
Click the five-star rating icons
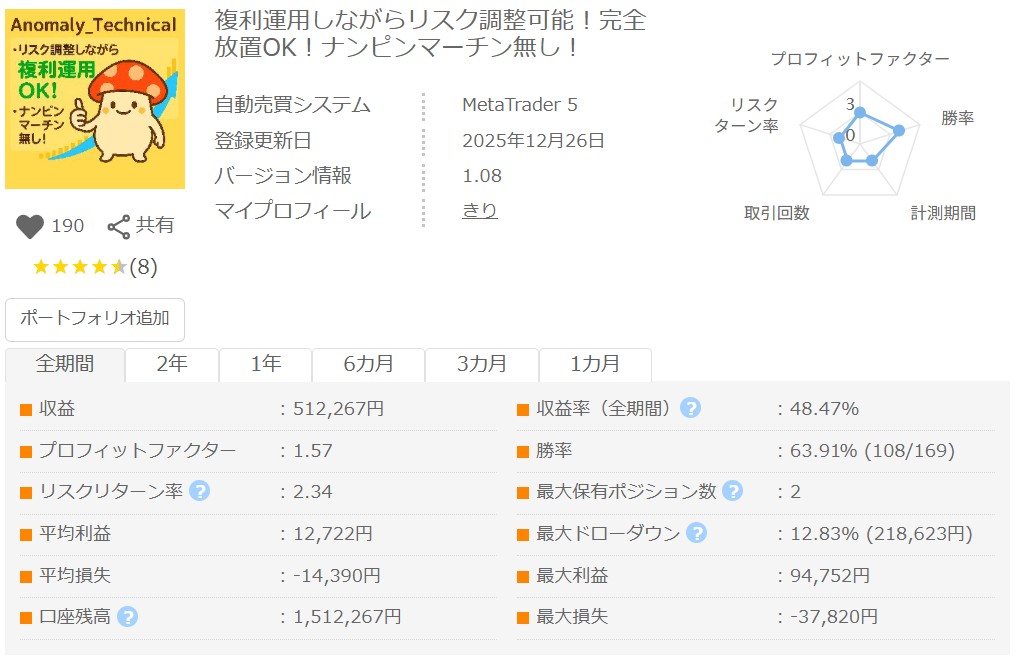[79, 267]
